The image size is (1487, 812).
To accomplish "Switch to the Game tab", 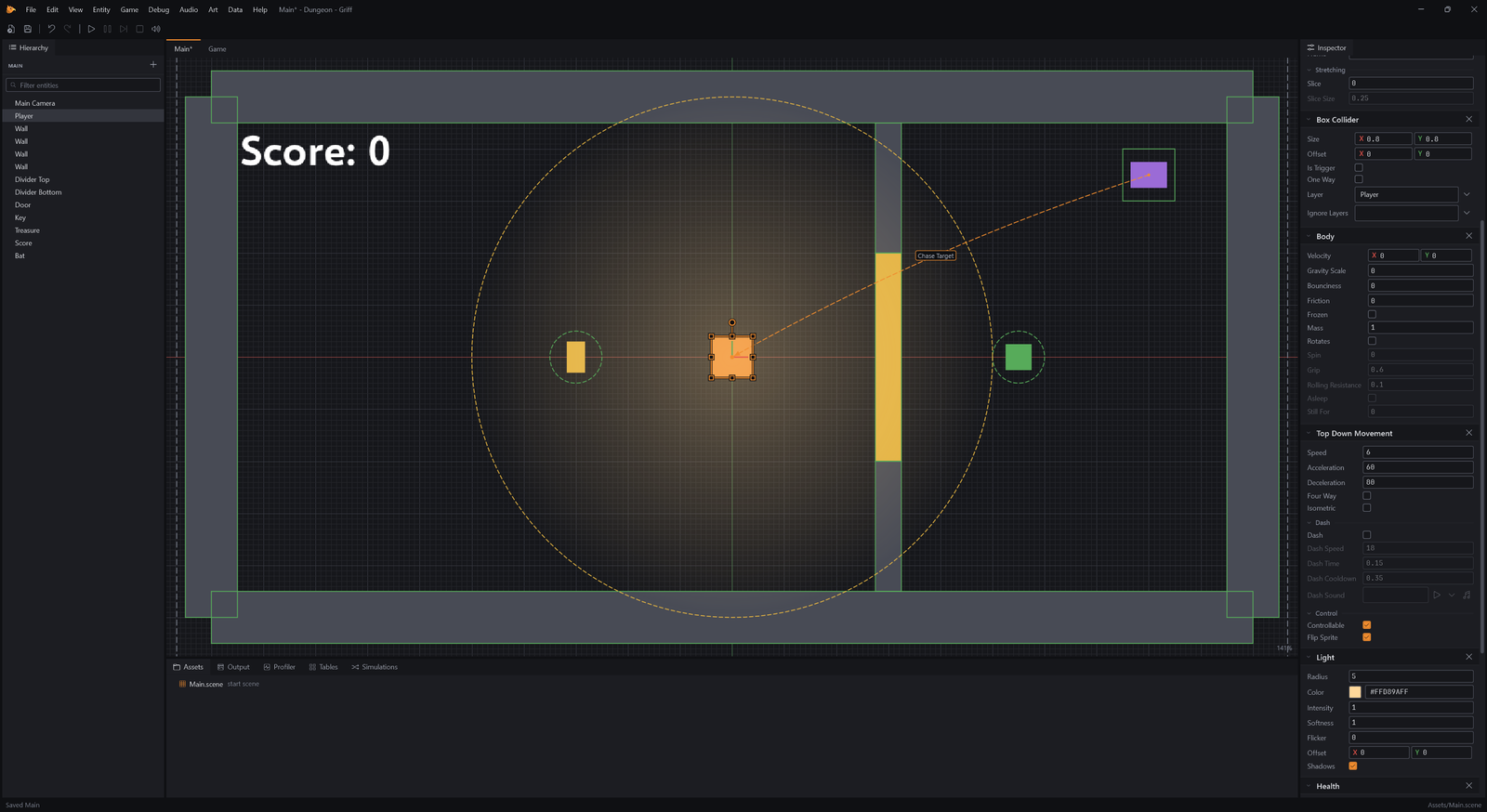I will point(217,49).
